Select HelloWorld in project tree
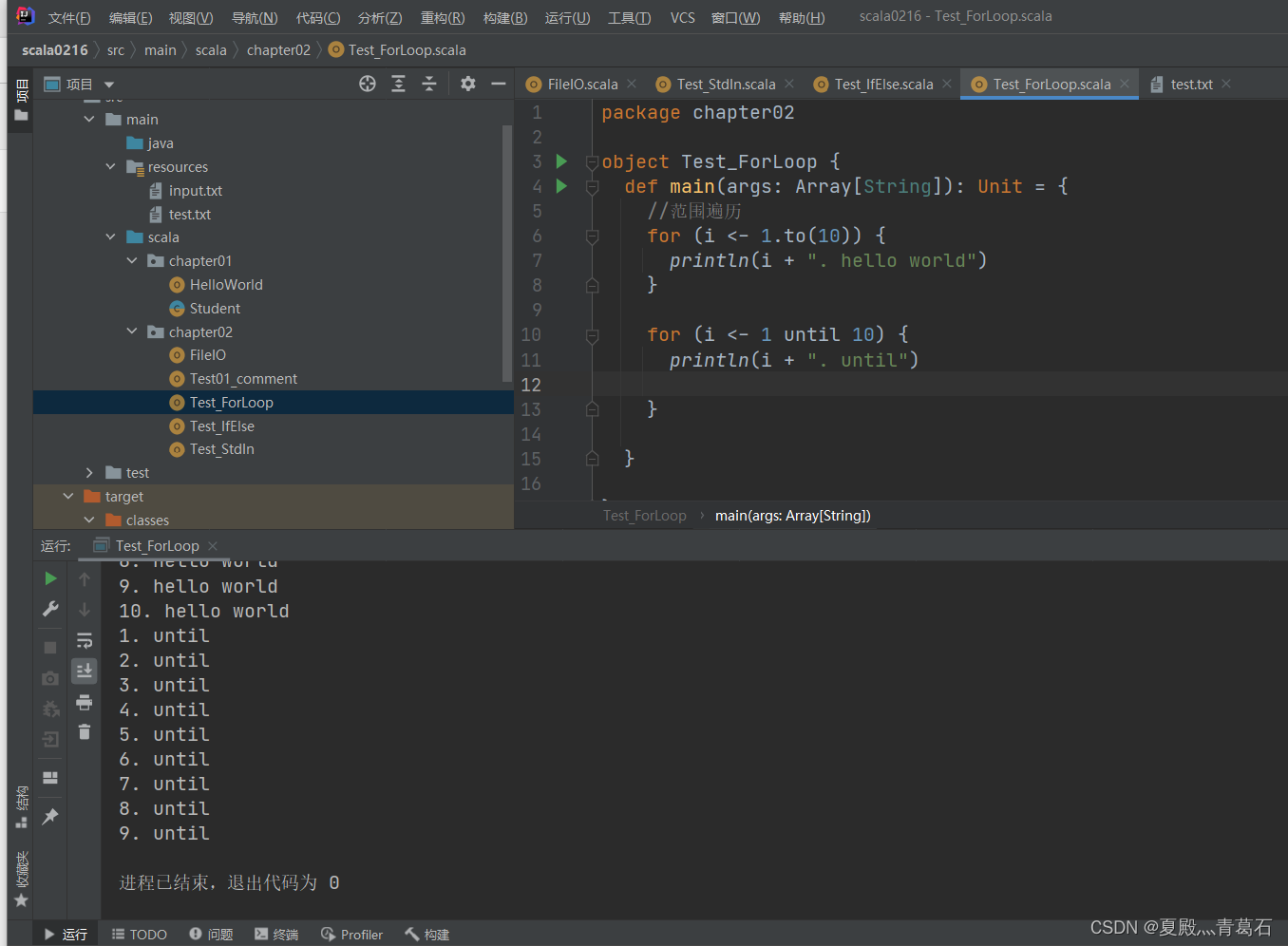 point(226,284)
